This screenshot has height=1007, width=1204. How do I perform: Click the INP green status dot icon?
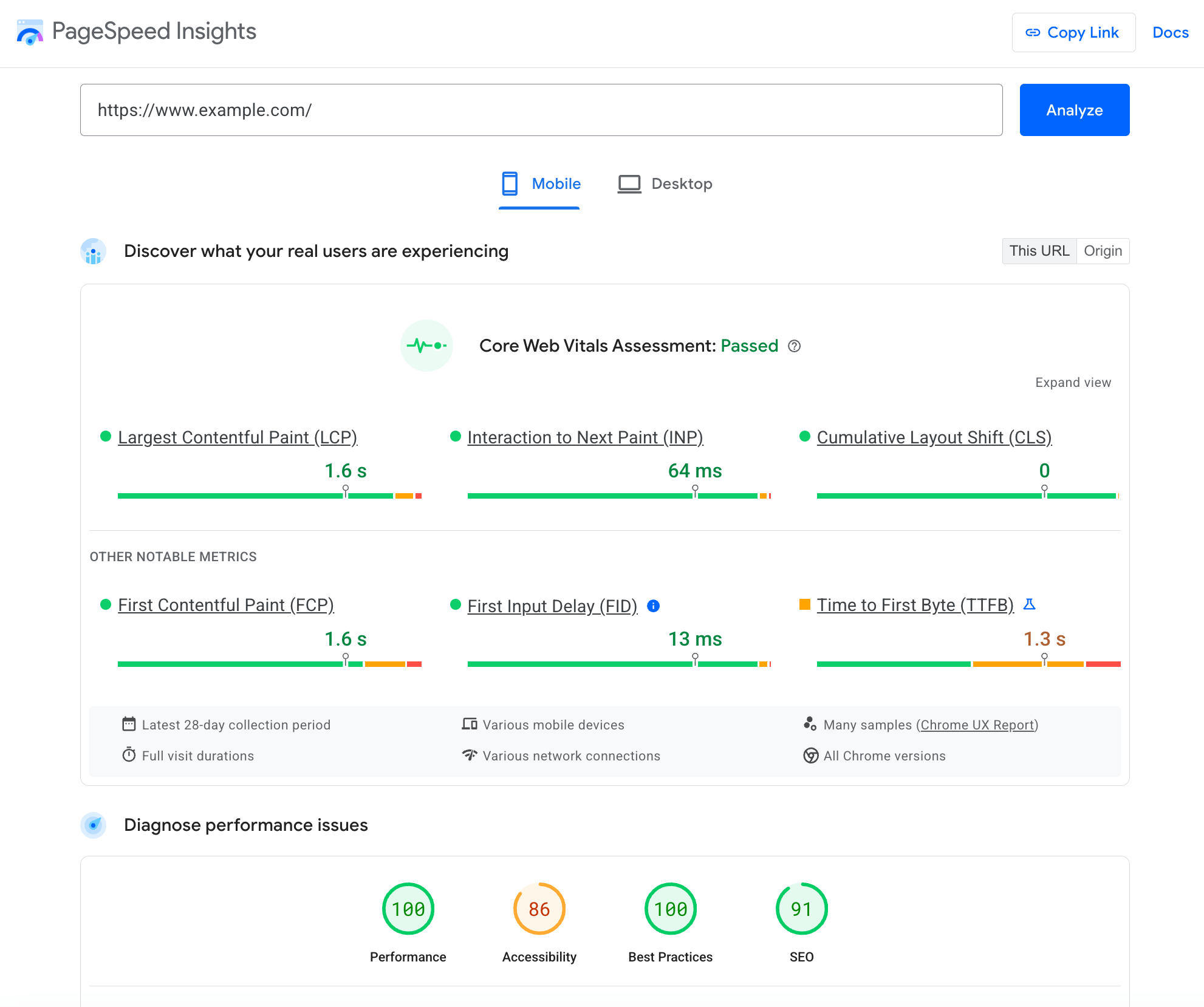tap(455, 436)
